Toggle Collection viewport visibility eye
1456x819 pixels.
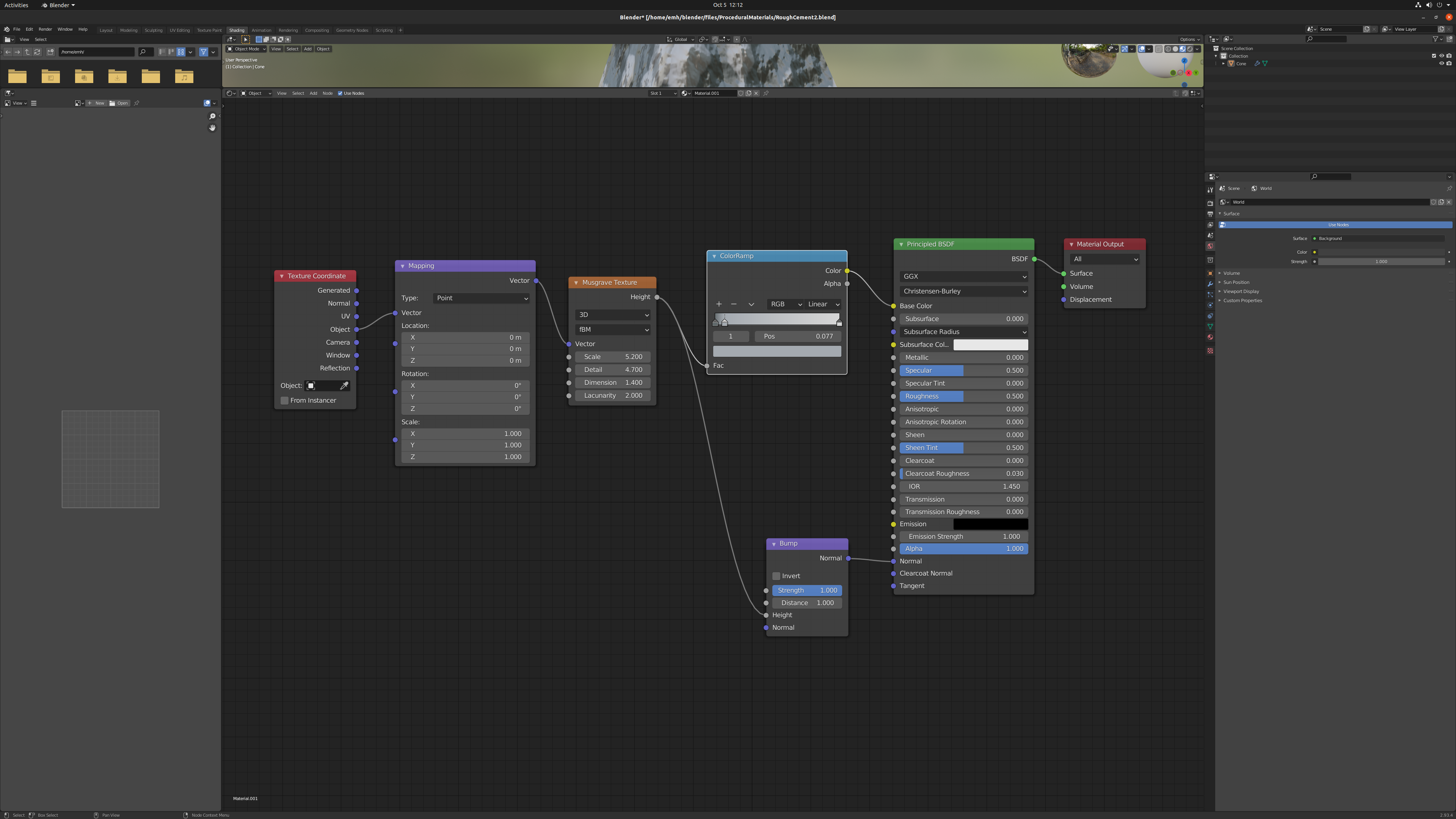[1441, 56]
